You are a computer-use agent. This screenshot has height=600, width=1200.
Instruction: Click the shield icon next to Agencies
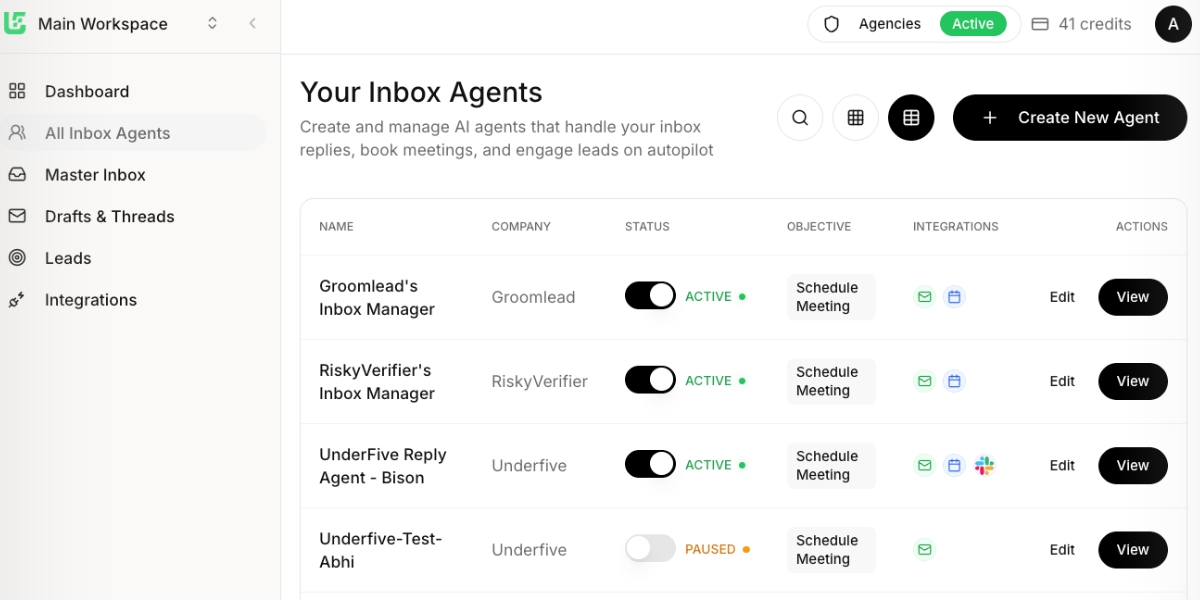point(832,23)
